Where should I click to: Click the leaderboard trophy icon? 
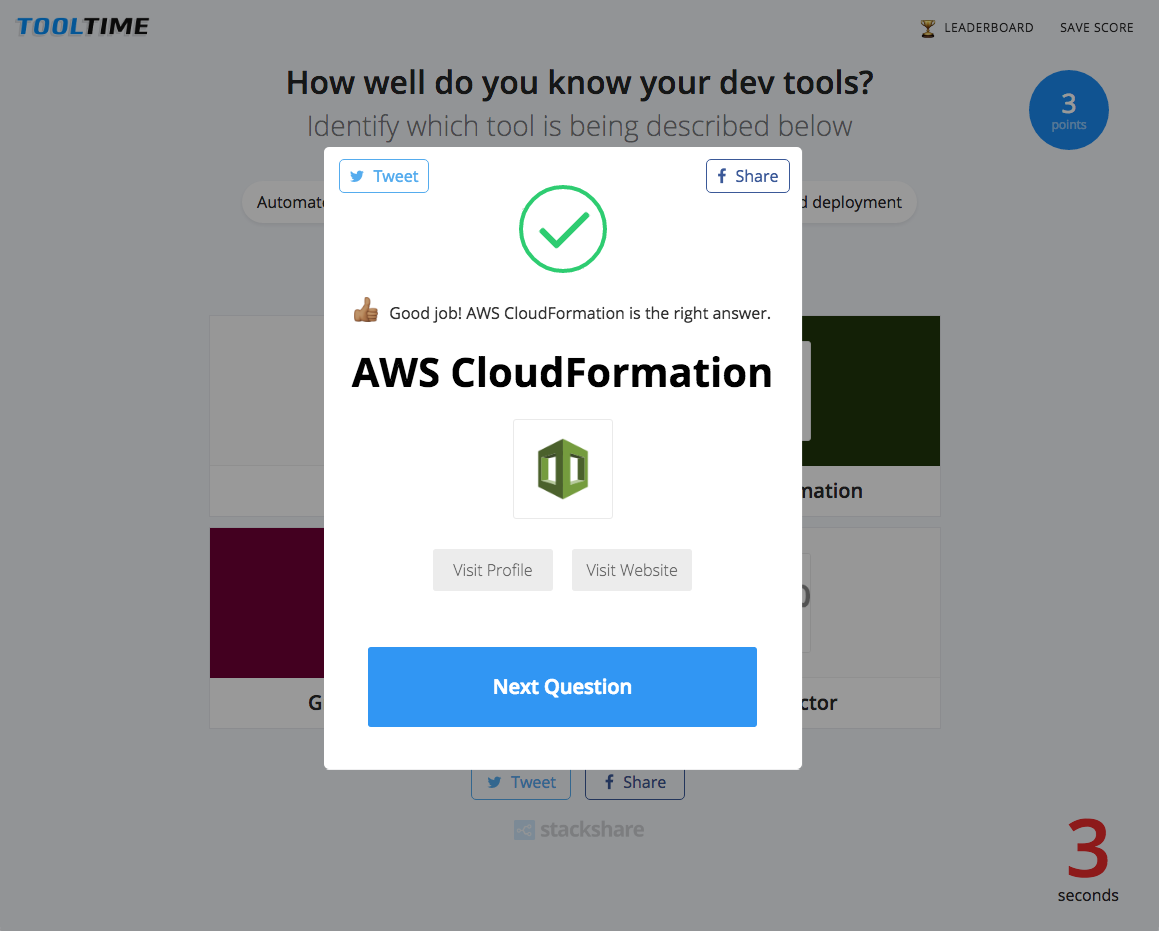[927, 28]
